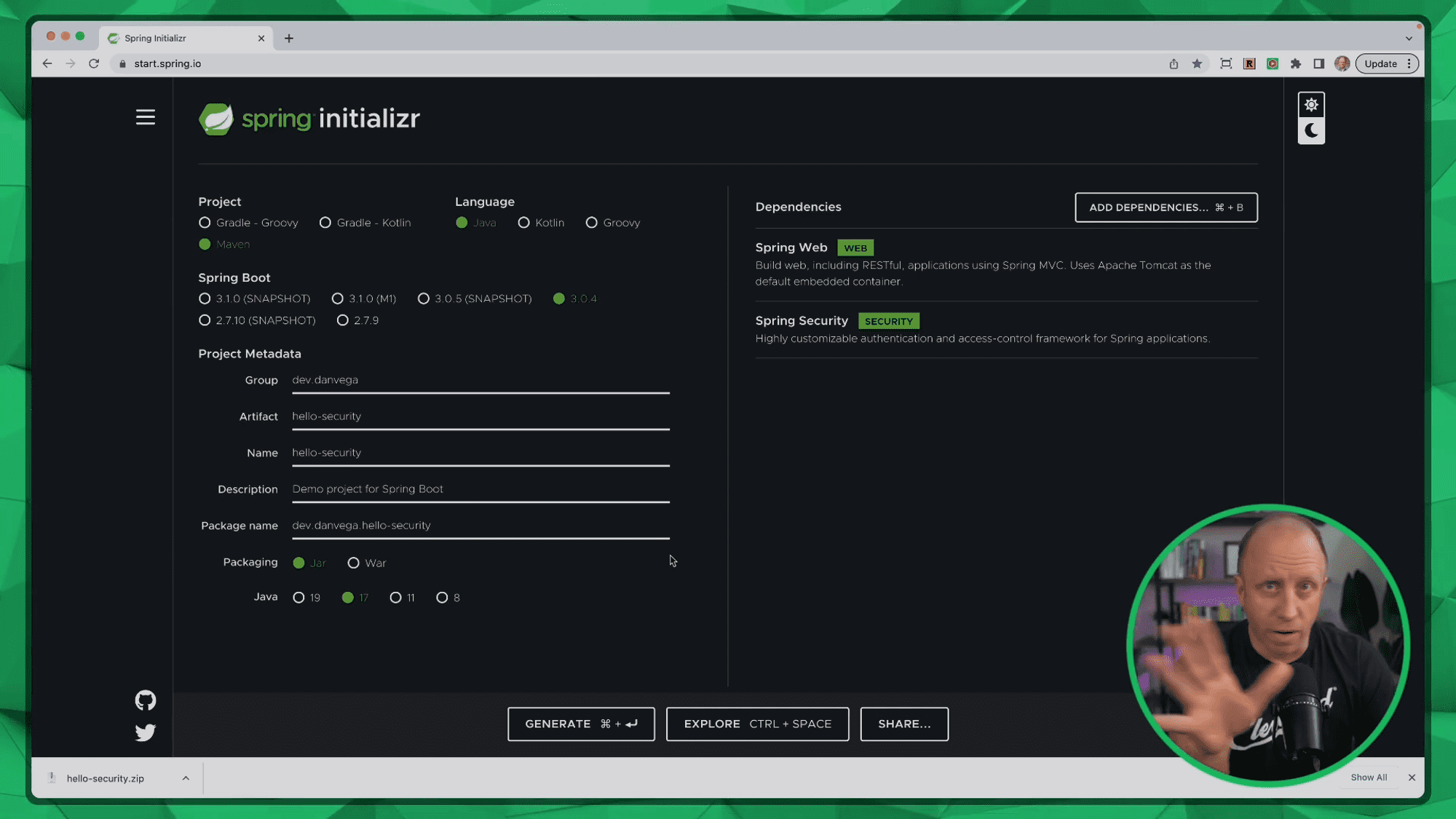Reload the start.spring.io page
Viewport: 1456px width, 819px height.
coord(94,64)
